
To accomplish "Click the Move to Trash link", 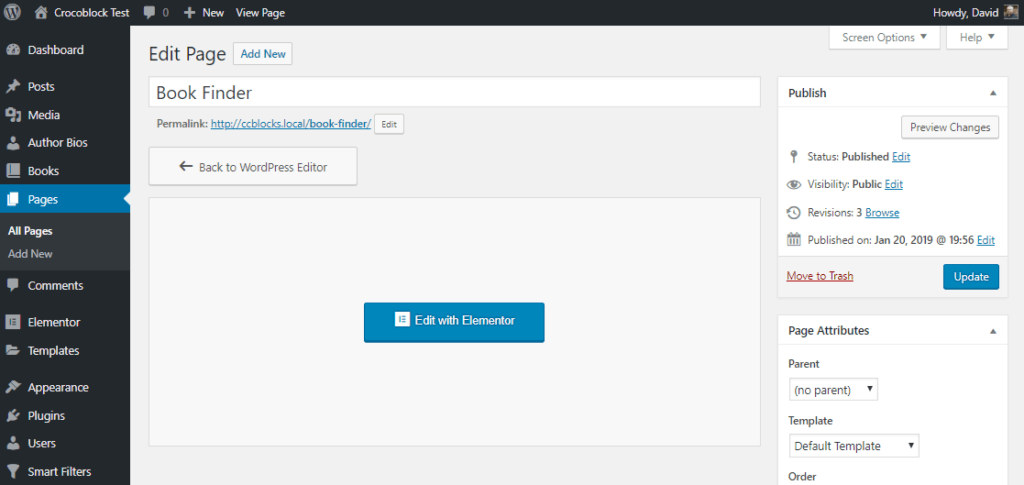I will click(820, 276).
